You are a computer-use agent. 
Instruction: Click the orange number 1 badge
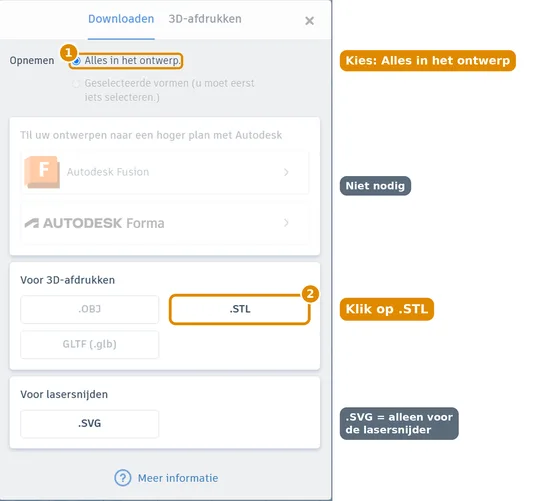pos(68,53)
